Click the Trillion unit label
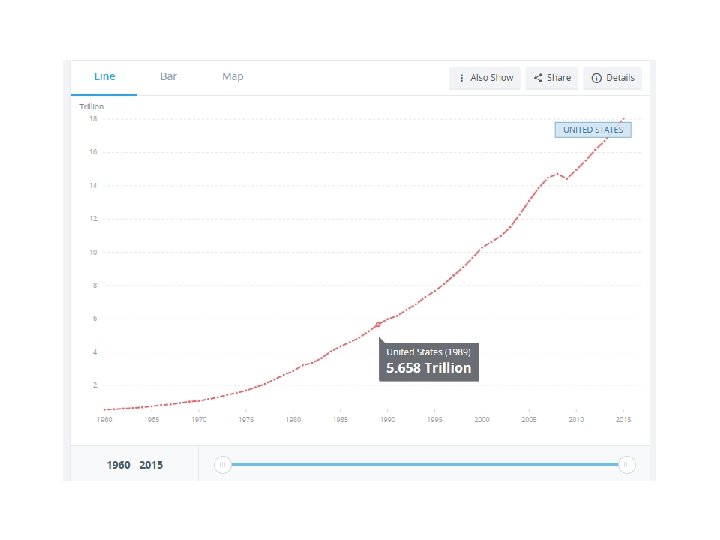 click(x=92, y=106)
